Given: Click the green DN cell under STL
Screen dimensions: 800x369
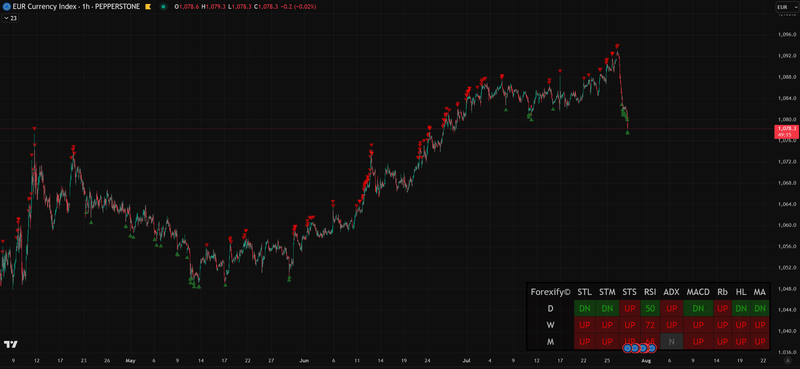Looking at the screenshot, I should pos(585,308).
